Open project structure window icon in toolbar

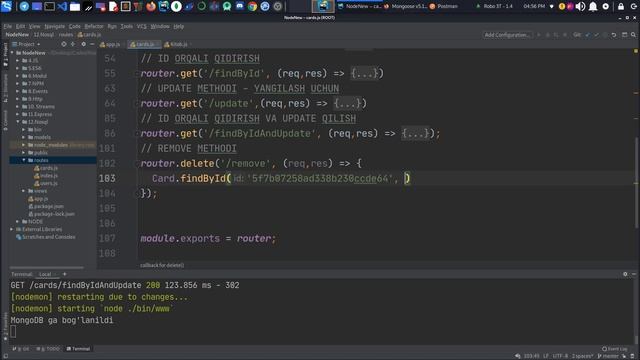624,35
